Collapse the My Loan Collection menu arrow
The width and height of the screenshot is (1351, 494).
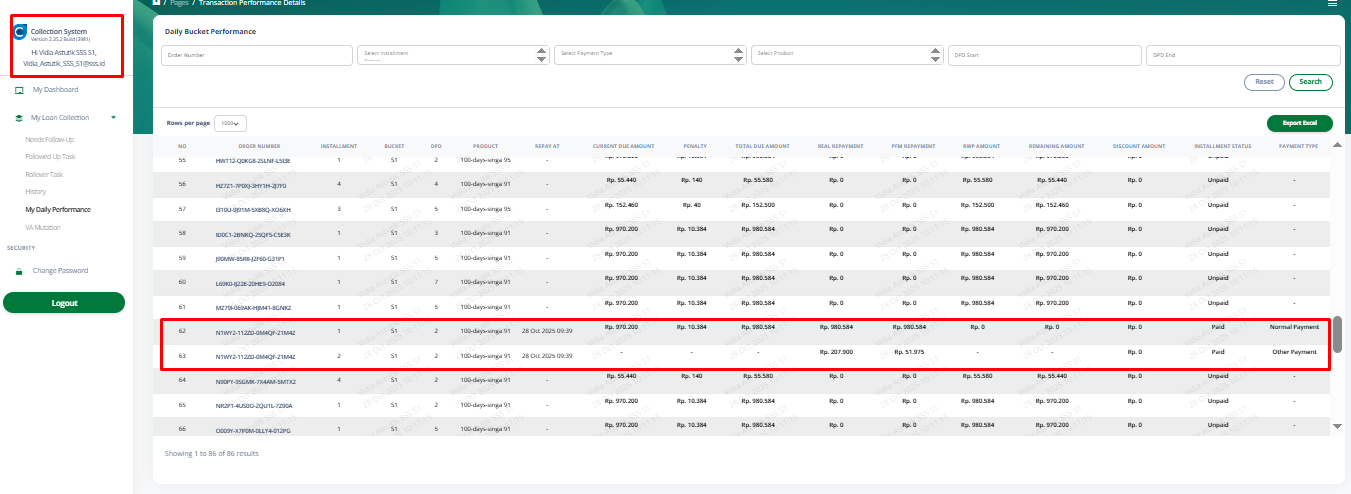(113, 117)
